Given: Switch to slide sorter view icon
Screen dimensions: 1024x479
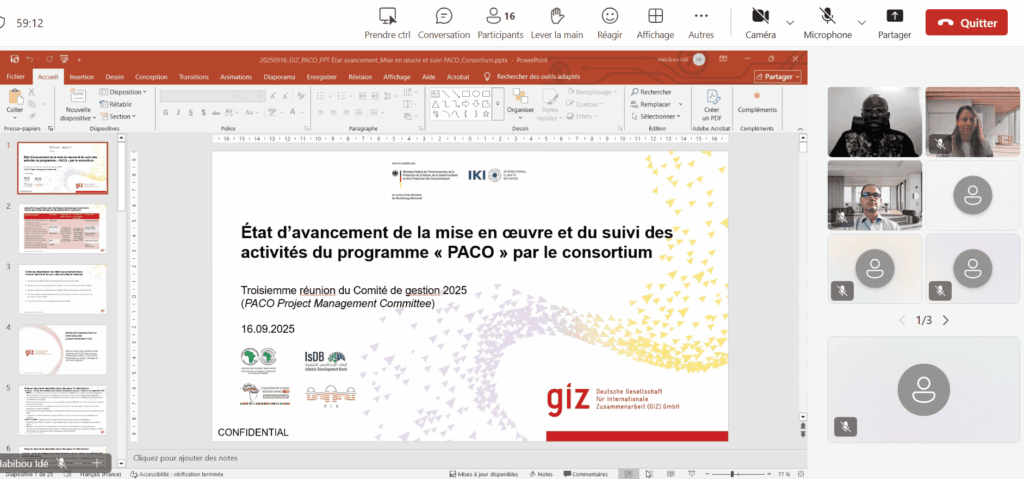Looking at the screenshot, I should (x=648, y=474).
